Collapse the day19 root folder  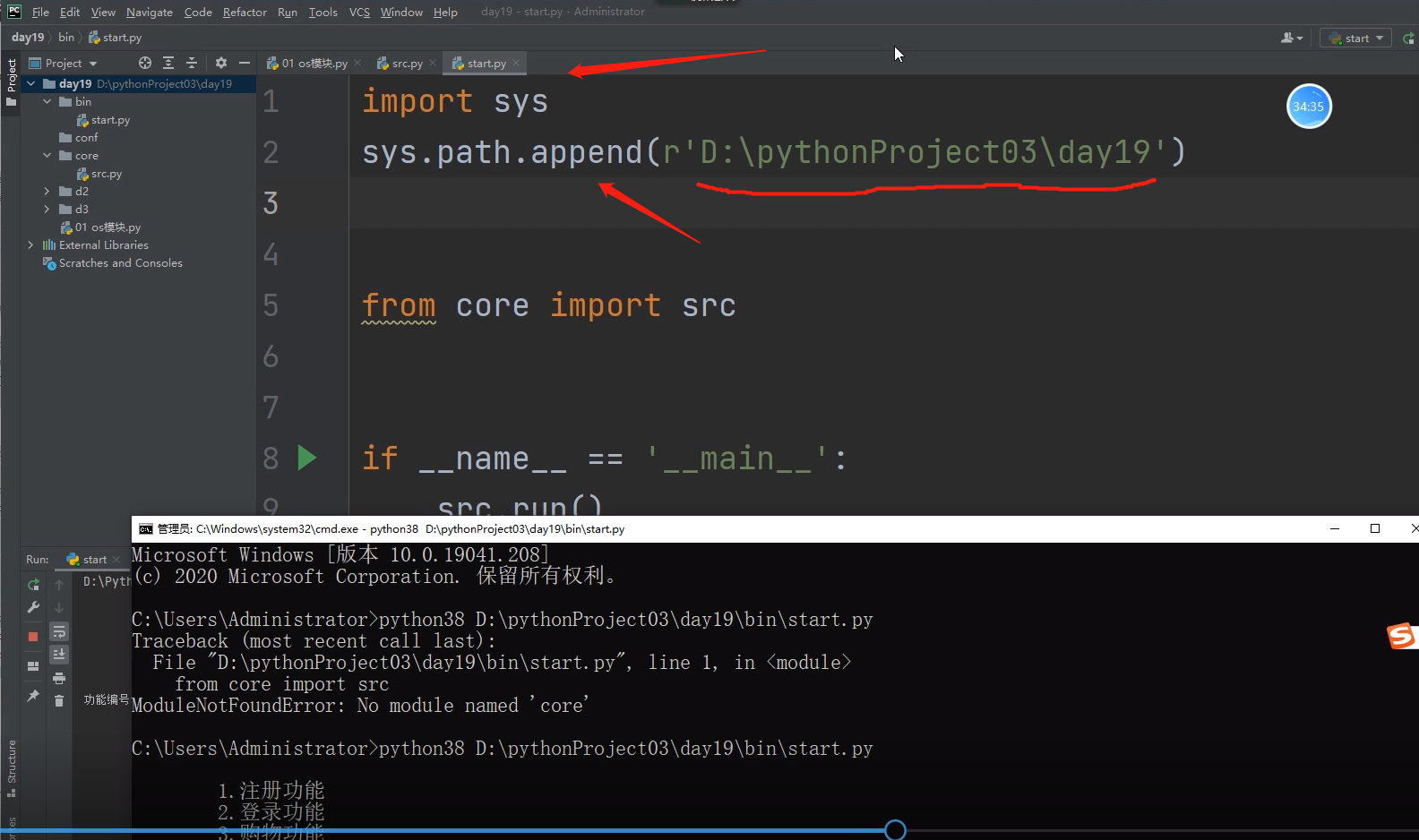click(31, 83)
